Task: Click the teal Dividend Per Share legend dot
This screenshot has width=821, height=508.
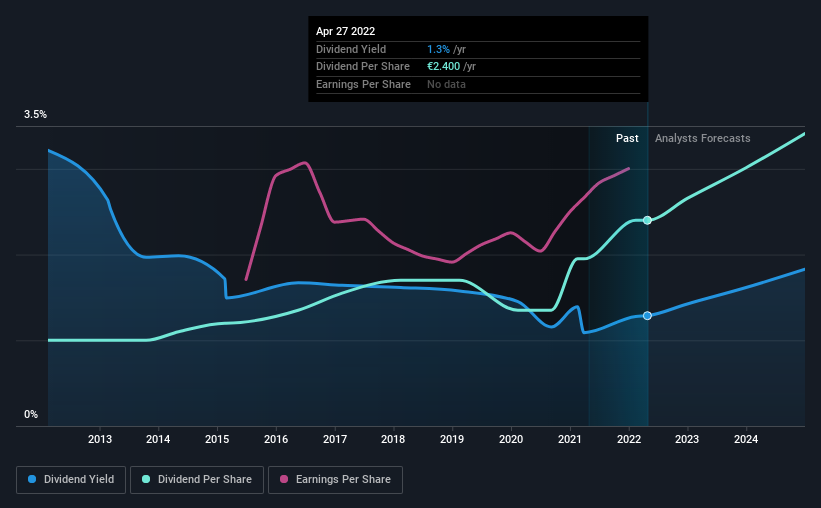Action: tap(146, 479)
